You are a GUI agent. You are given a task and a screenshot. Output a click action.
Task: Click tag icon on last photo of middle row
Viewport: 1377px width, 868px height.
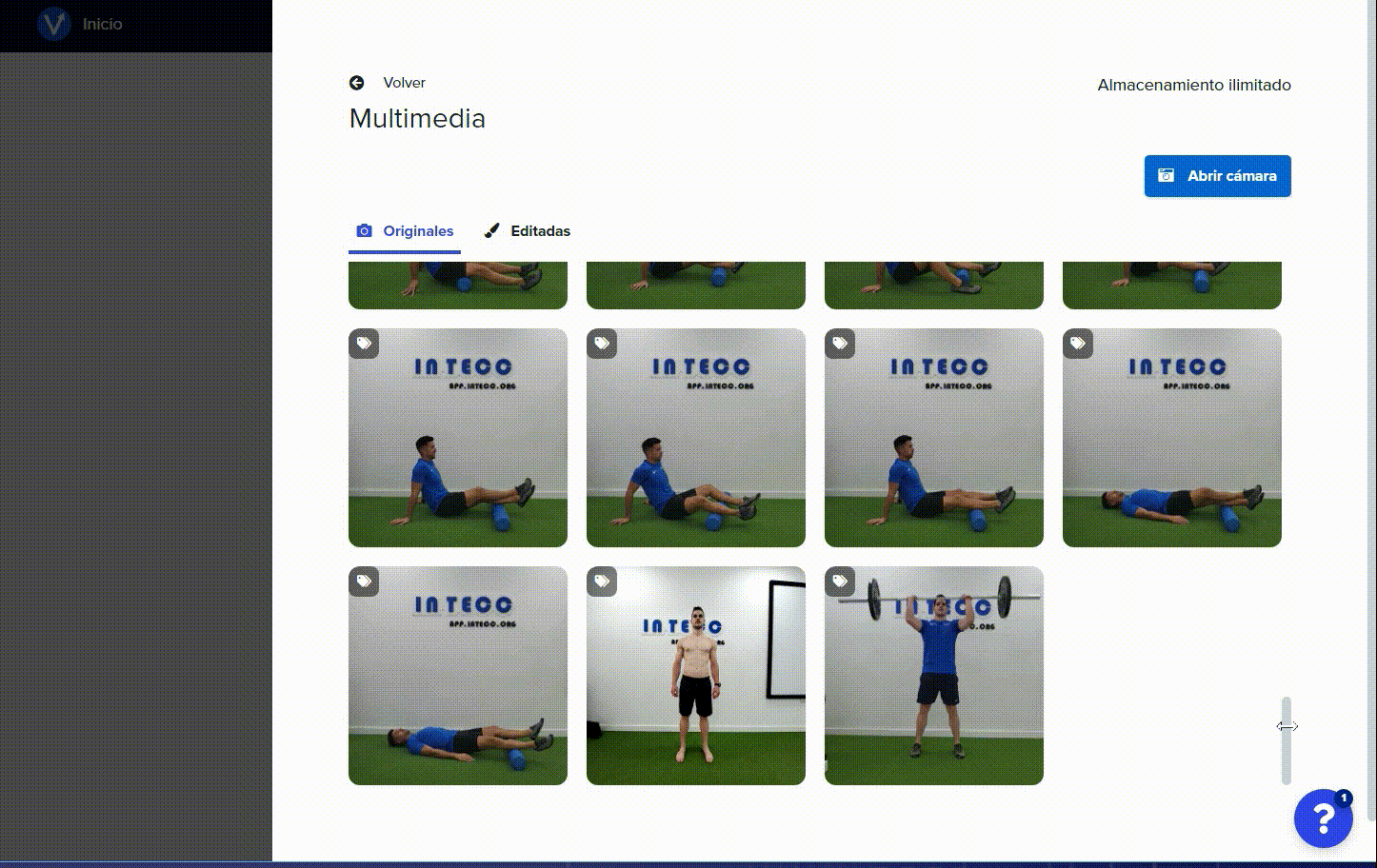coord(1078,344)
